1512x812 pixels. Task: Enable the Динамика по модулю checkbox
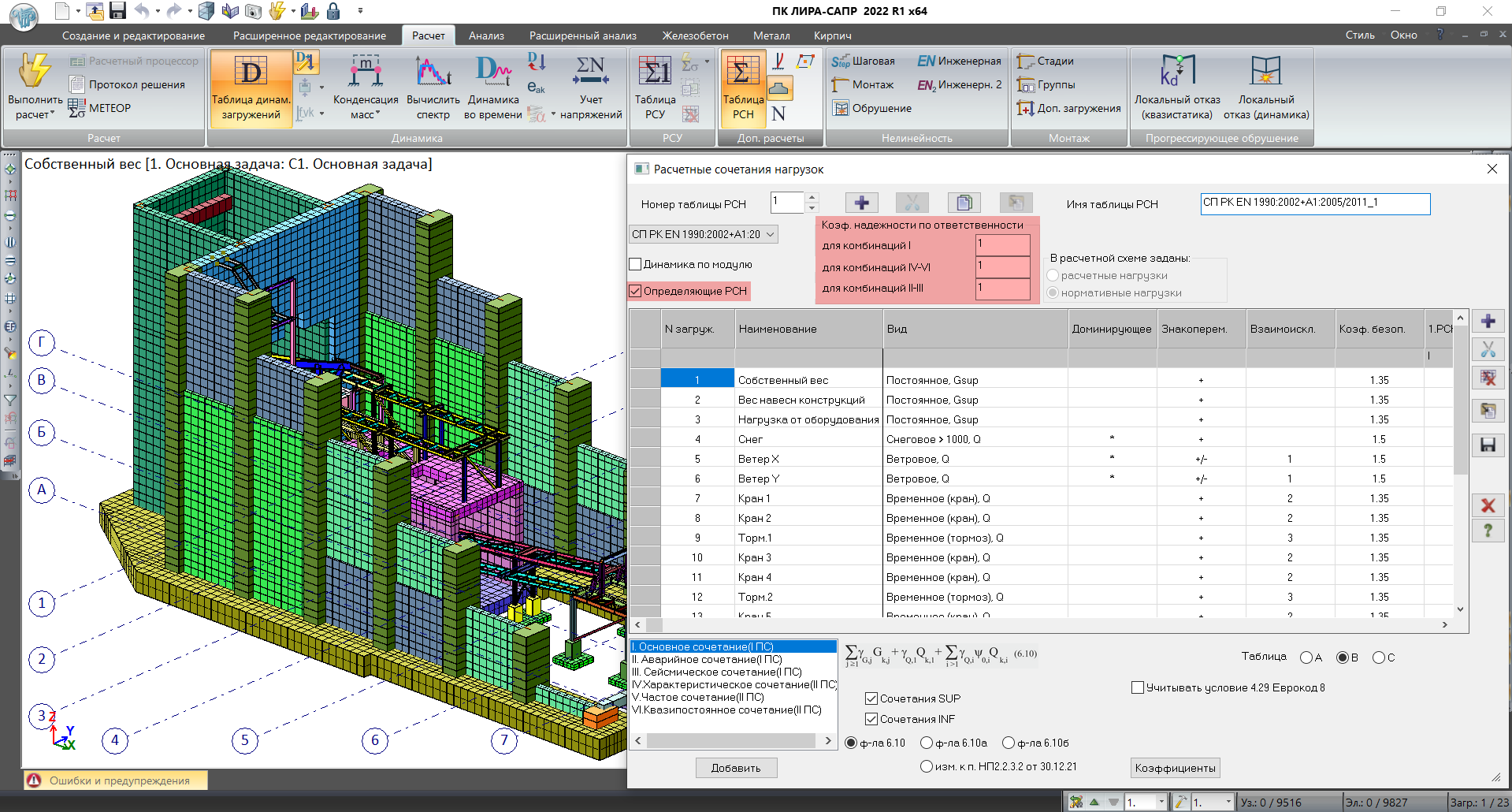pyautogui.click(x=635, y=265)
